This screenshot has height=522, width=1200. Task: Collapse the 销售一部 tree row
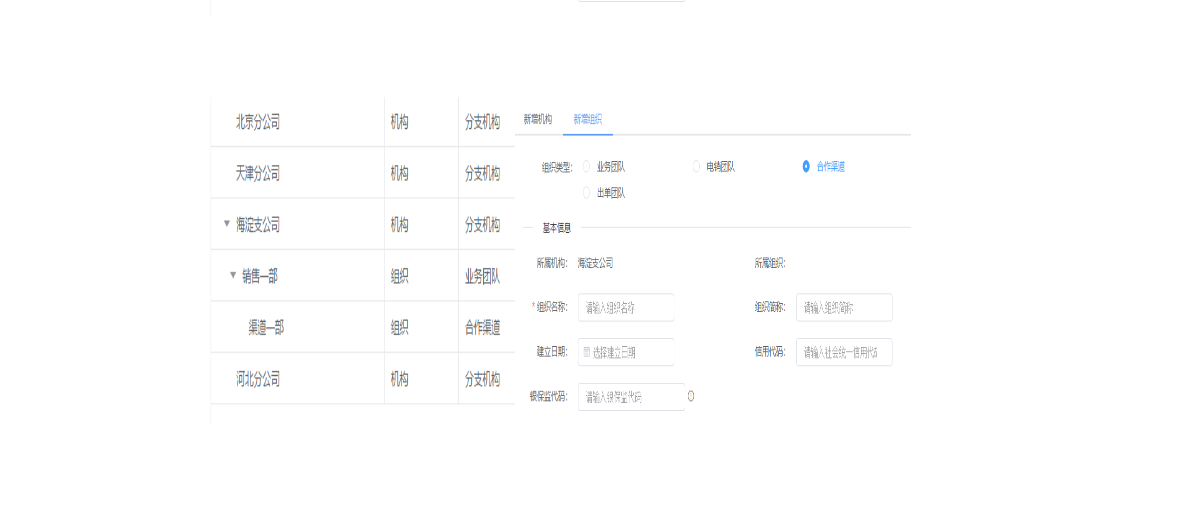tap(233, 275)
